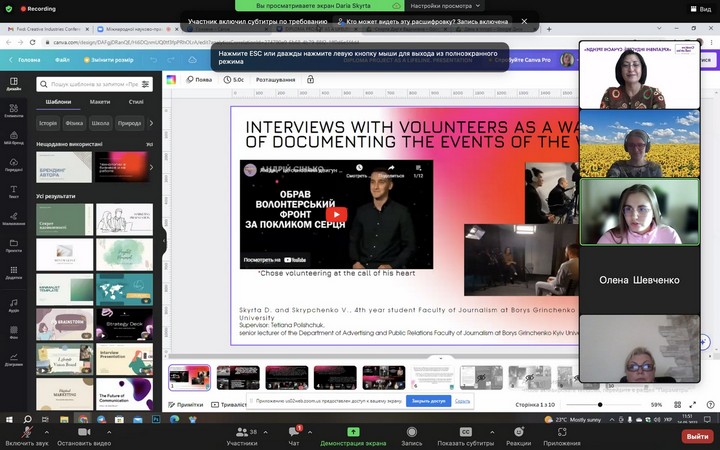This screenshot has height=450, width=720.
Task: Open Audio panel in Canva sidebar
Action: point(14,305)
